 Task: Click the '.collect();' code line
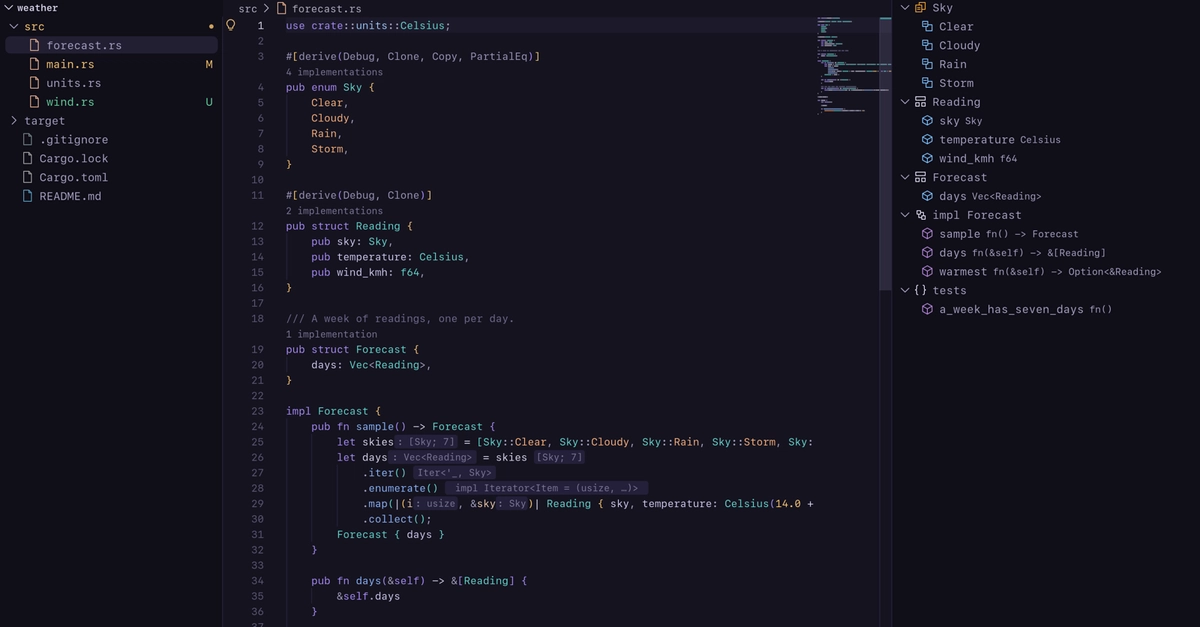[397, 519]
